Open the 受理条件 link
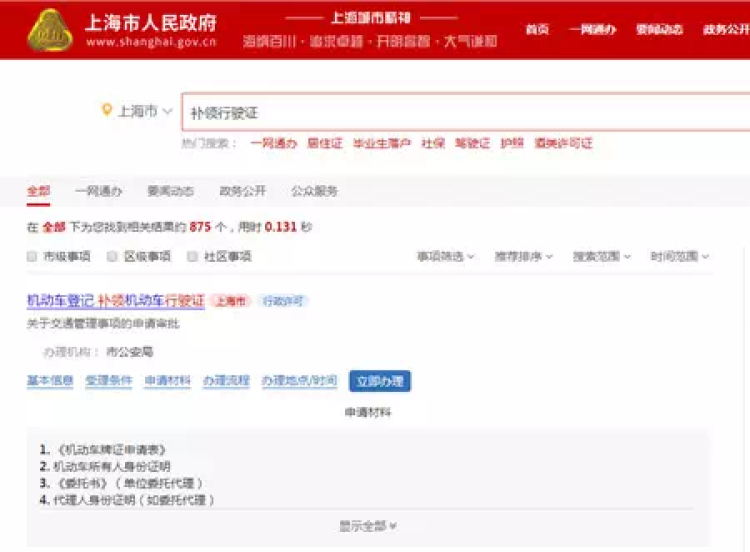The height and width of the screenshot is (552, 750). (x=109, y=381)
